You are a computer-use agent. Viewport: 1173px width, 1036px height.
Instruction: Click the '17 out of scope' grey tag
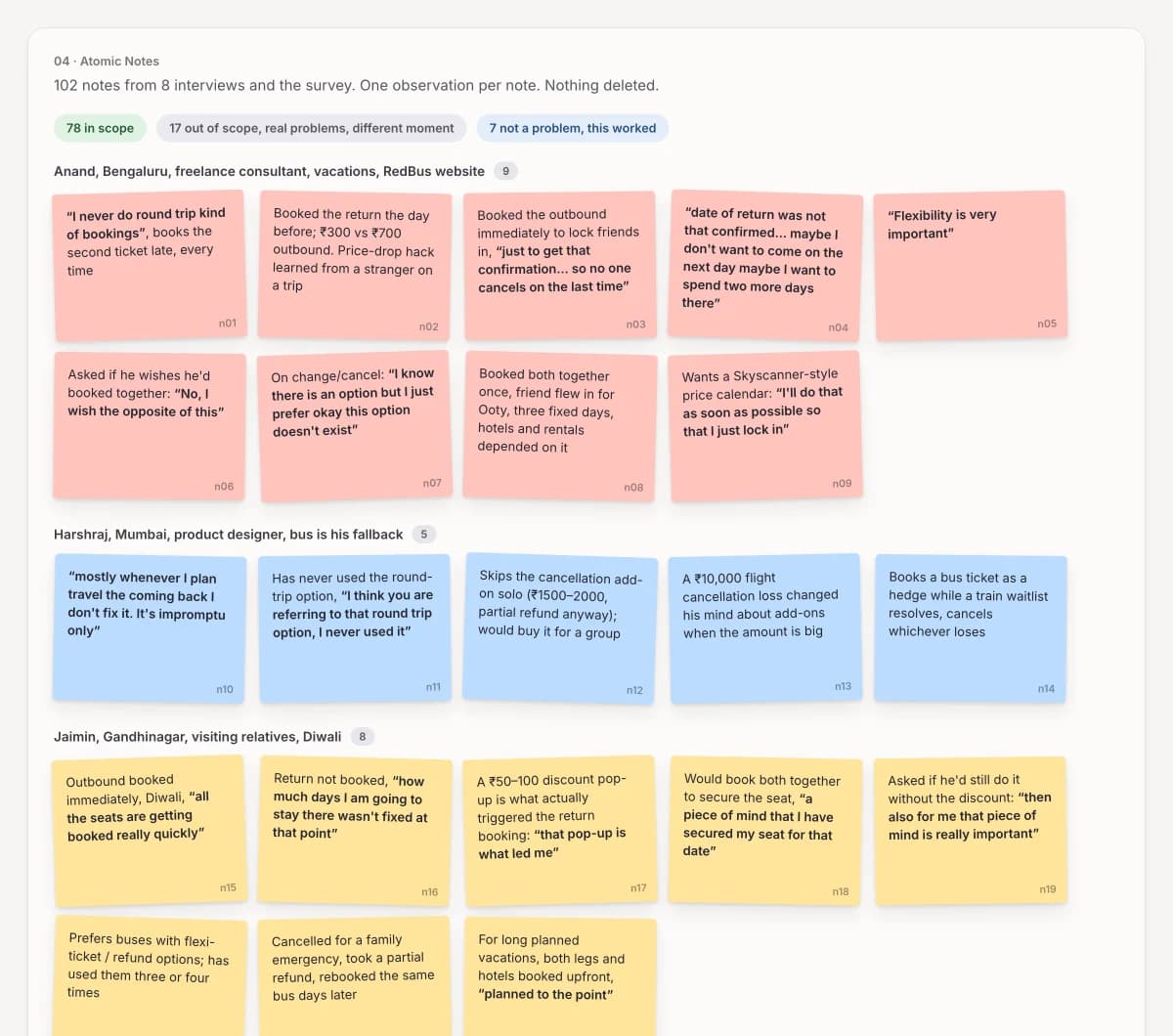tap(311, 128)
